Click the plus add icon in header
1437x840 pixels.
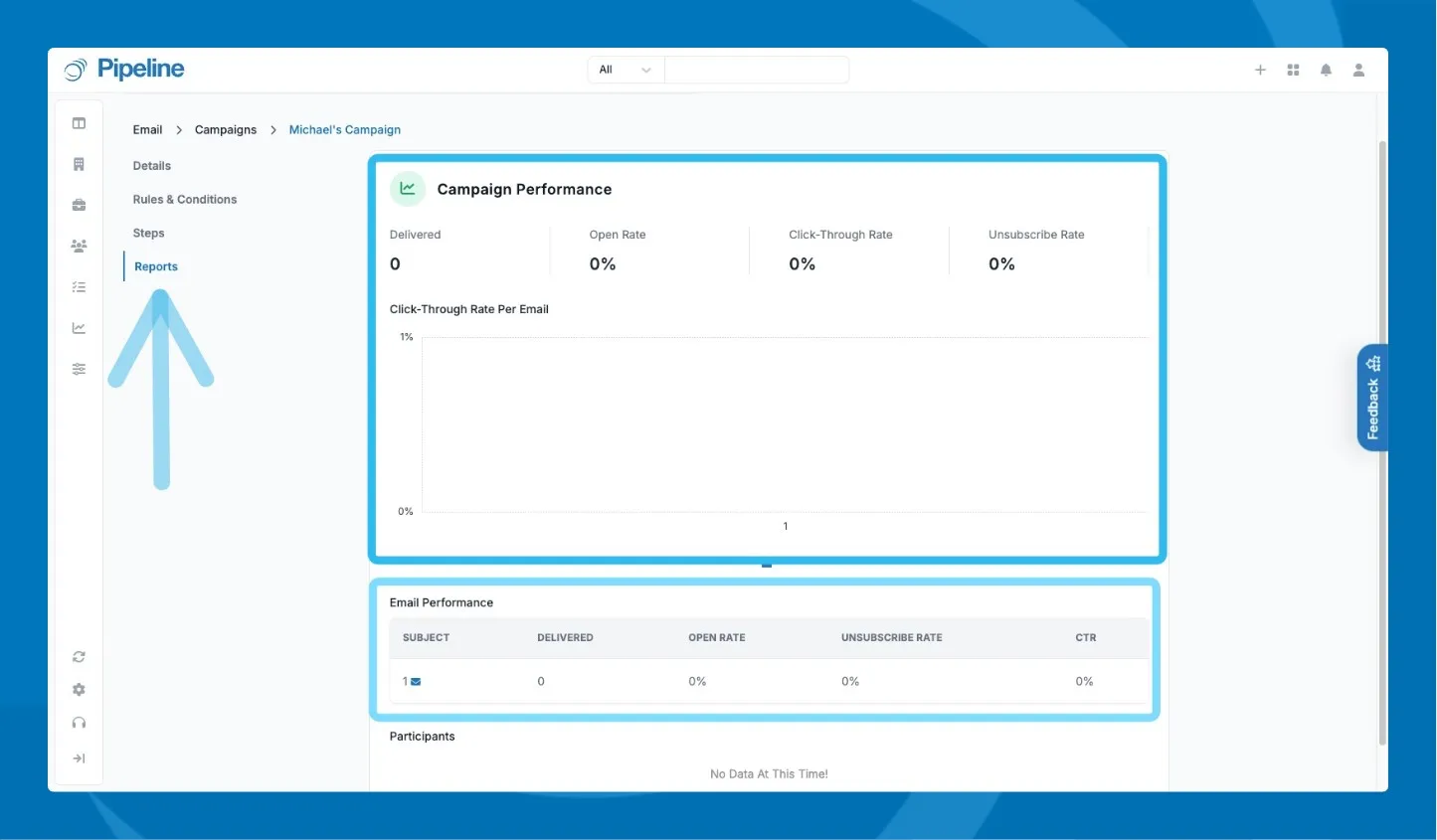(1260, 70)
